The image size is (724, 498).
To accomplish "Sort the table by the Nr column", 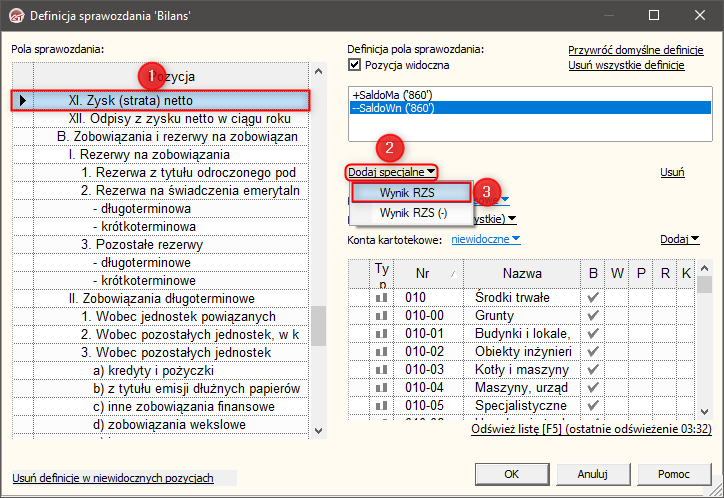I will (x=429, y=273).
